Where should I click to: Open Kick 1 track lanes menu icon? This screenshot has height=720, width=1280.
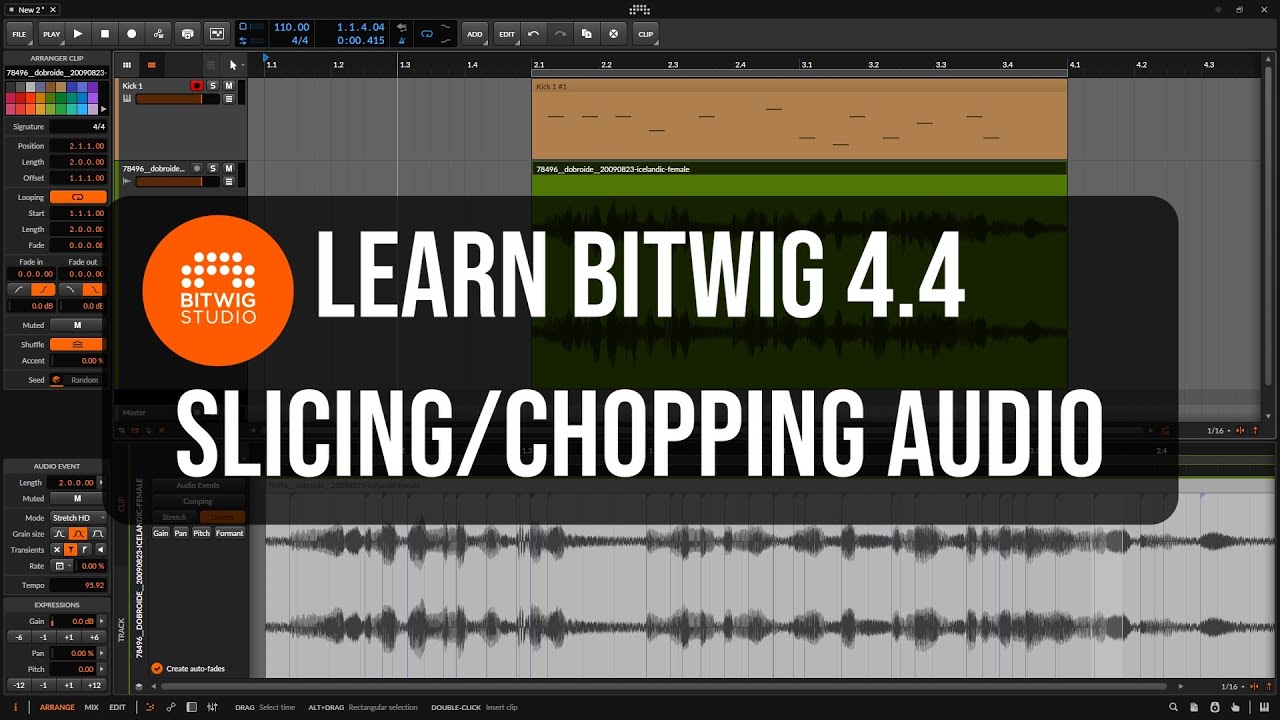pos(229,99)
